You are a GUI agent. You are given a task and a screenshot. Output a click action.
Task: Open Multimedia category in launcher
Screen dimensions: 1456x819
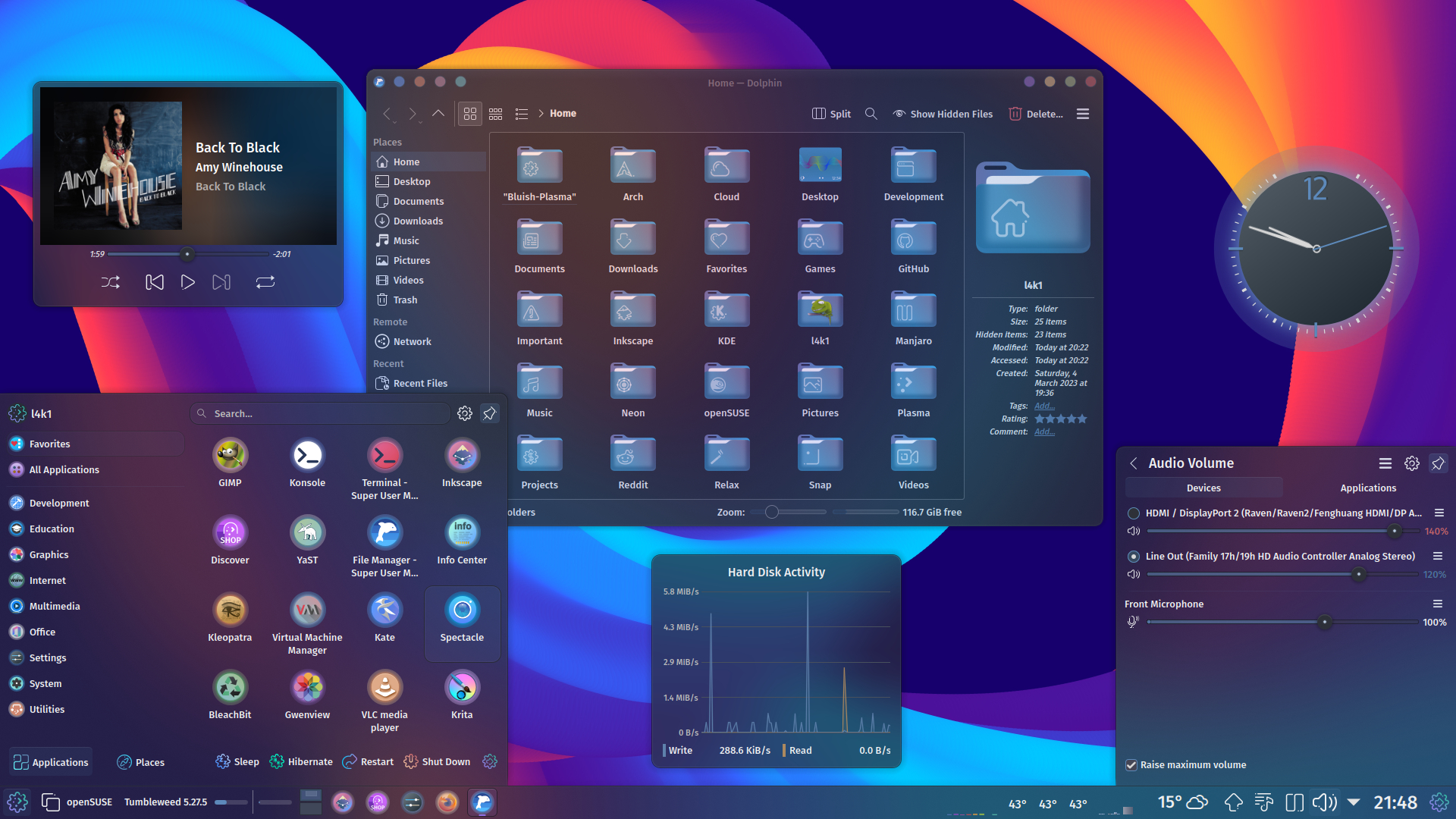[x=95, y=606]
